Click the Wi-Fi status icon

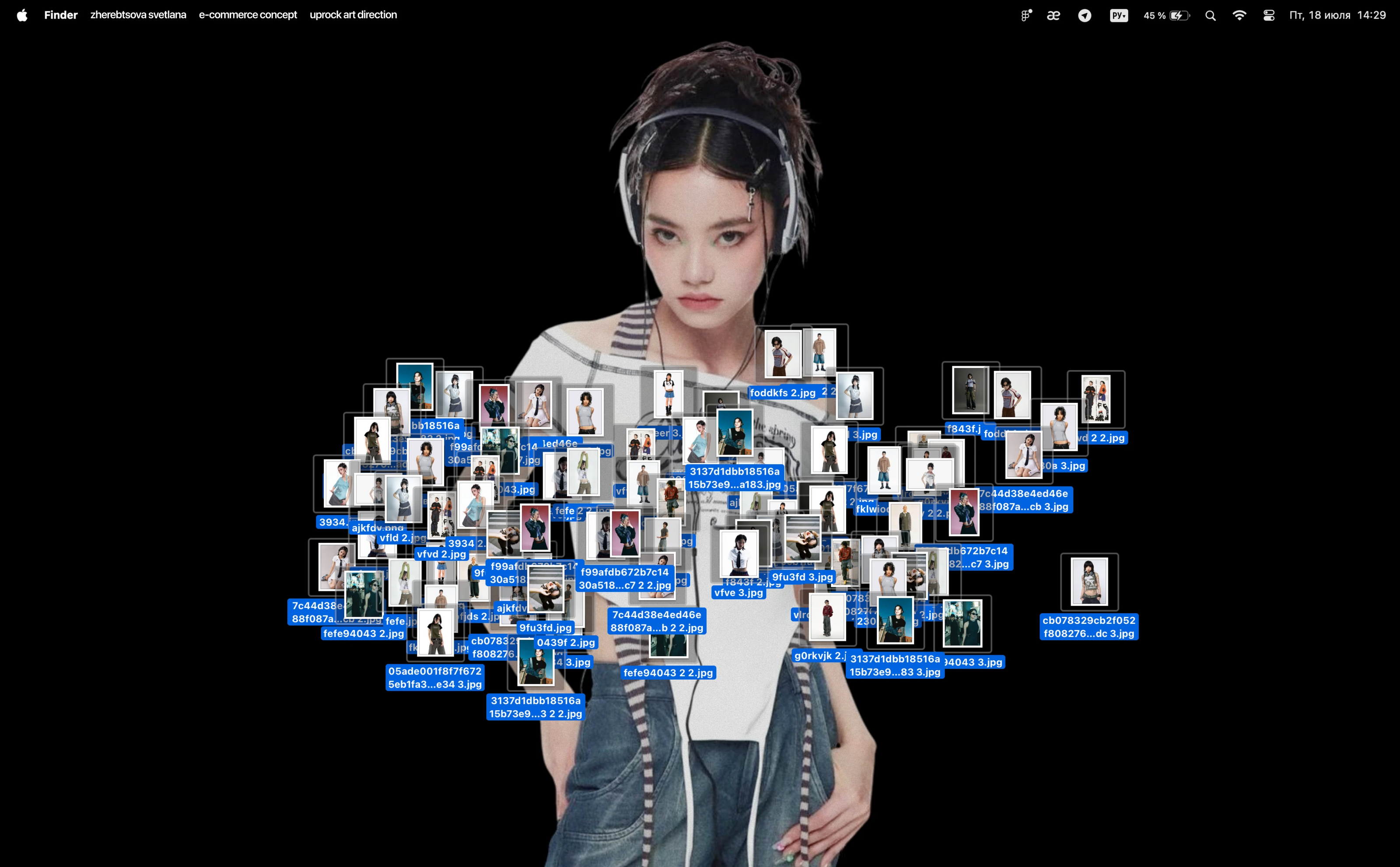[x=1239, y=15]
